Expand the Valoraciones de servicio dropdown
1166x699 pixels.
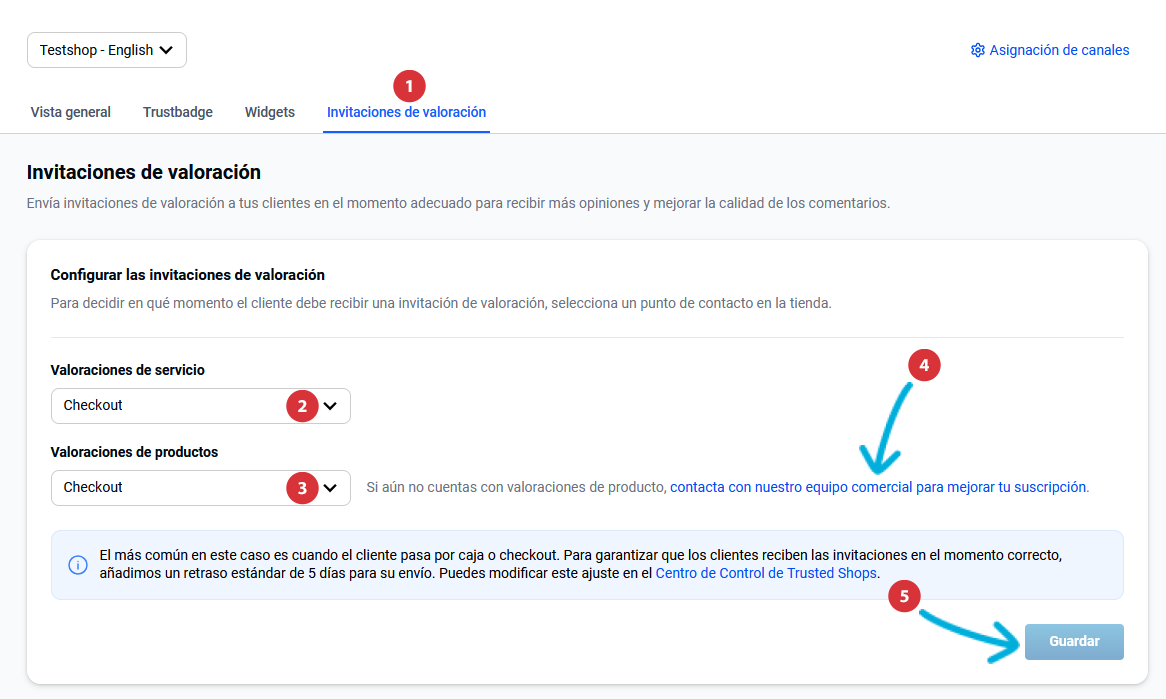pos(200,406)
